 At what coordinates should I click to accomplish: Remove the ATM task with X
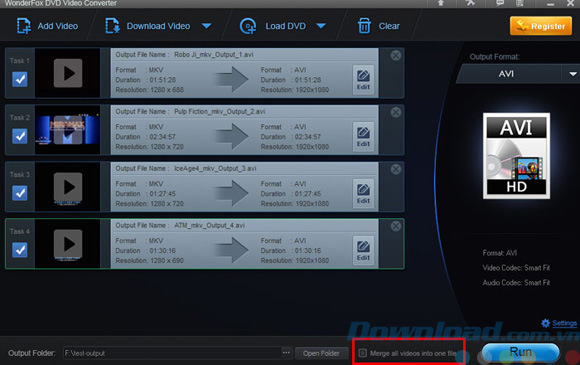click(396, 226)
